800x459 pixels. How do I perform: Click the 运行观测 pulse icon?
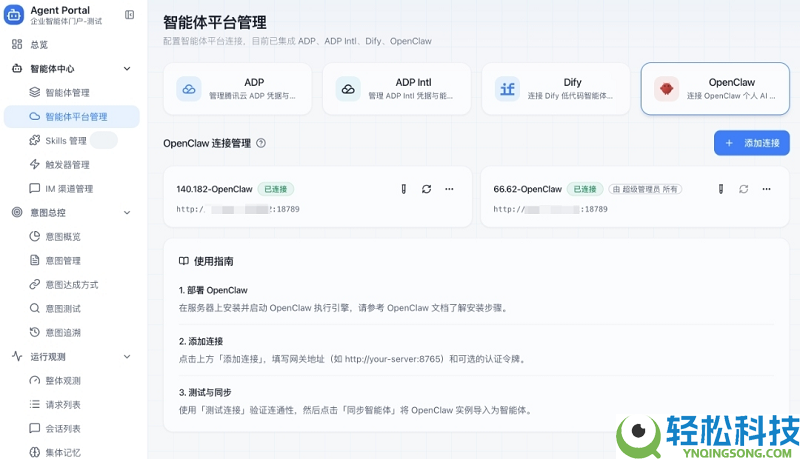coord(17,356)
